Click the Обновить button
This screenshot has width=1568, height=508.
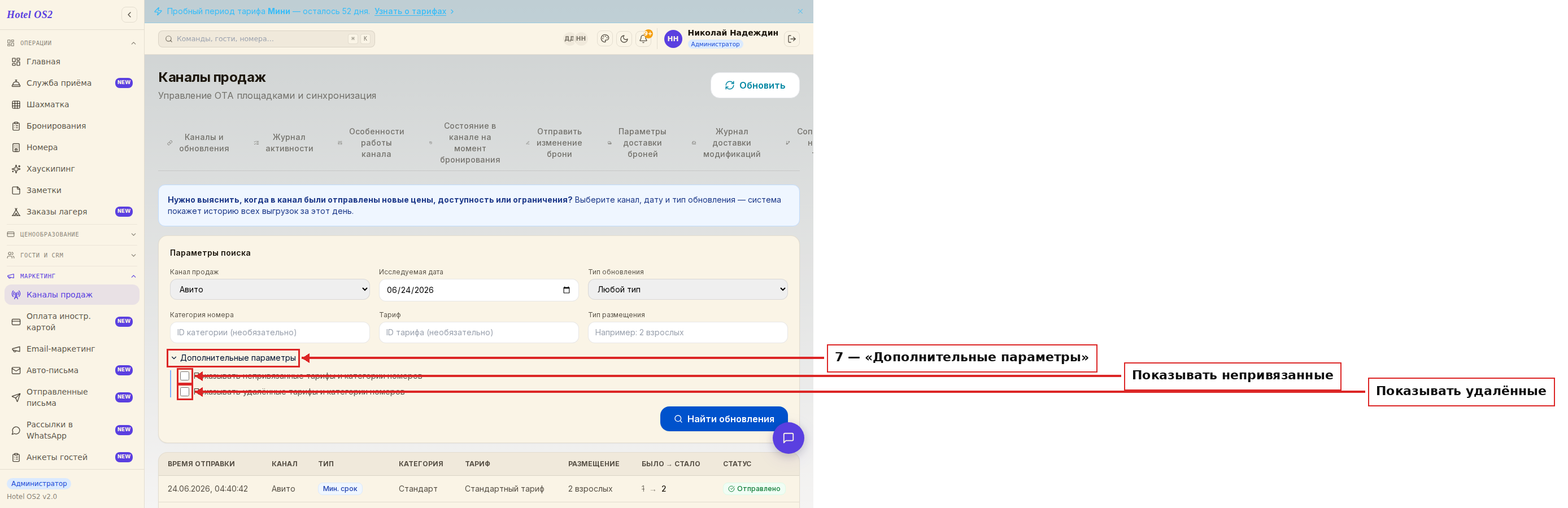(x=755, y=85)
